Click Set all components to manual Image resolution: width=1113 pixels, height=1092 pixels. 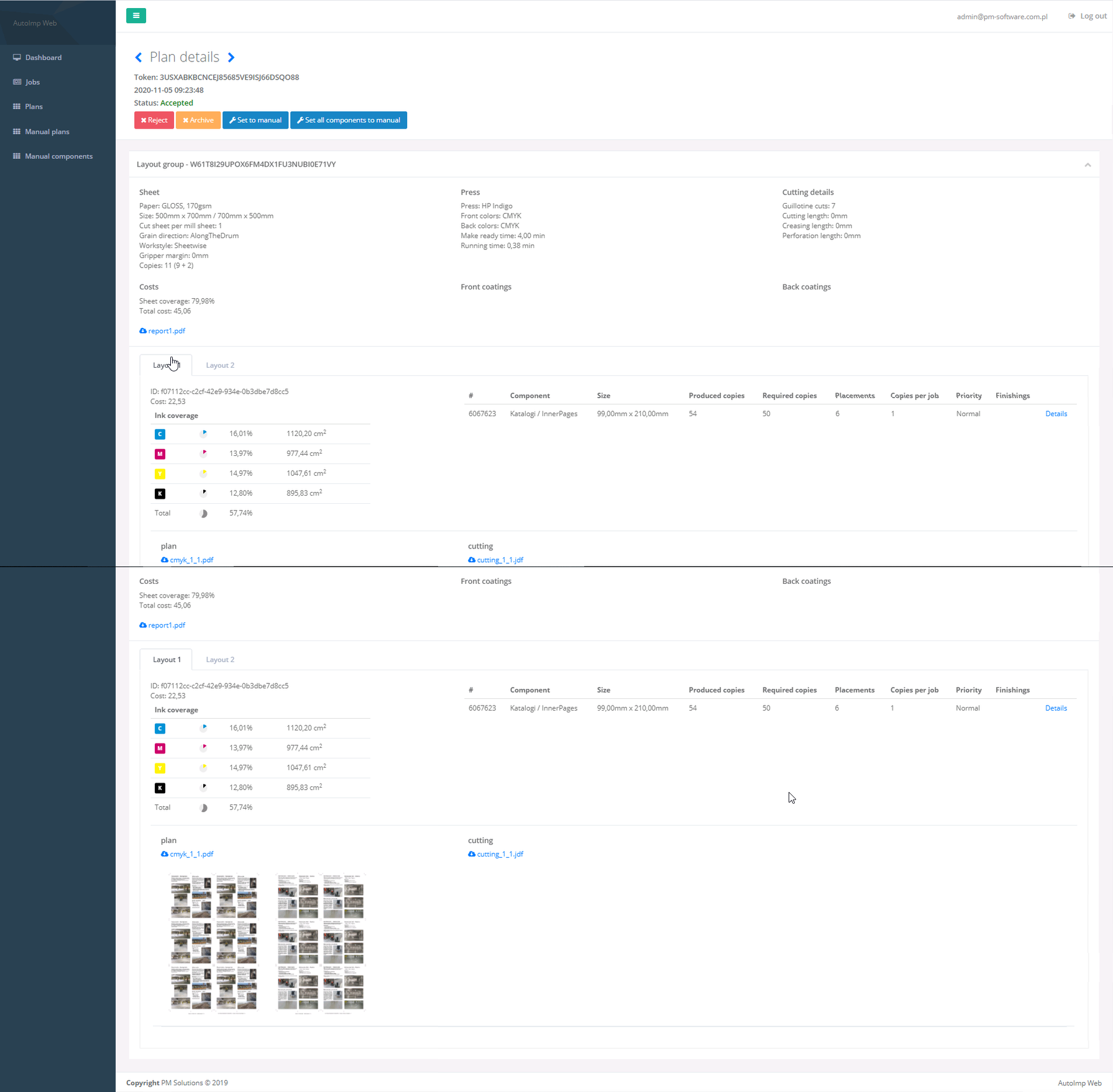(x=349, y=121)
